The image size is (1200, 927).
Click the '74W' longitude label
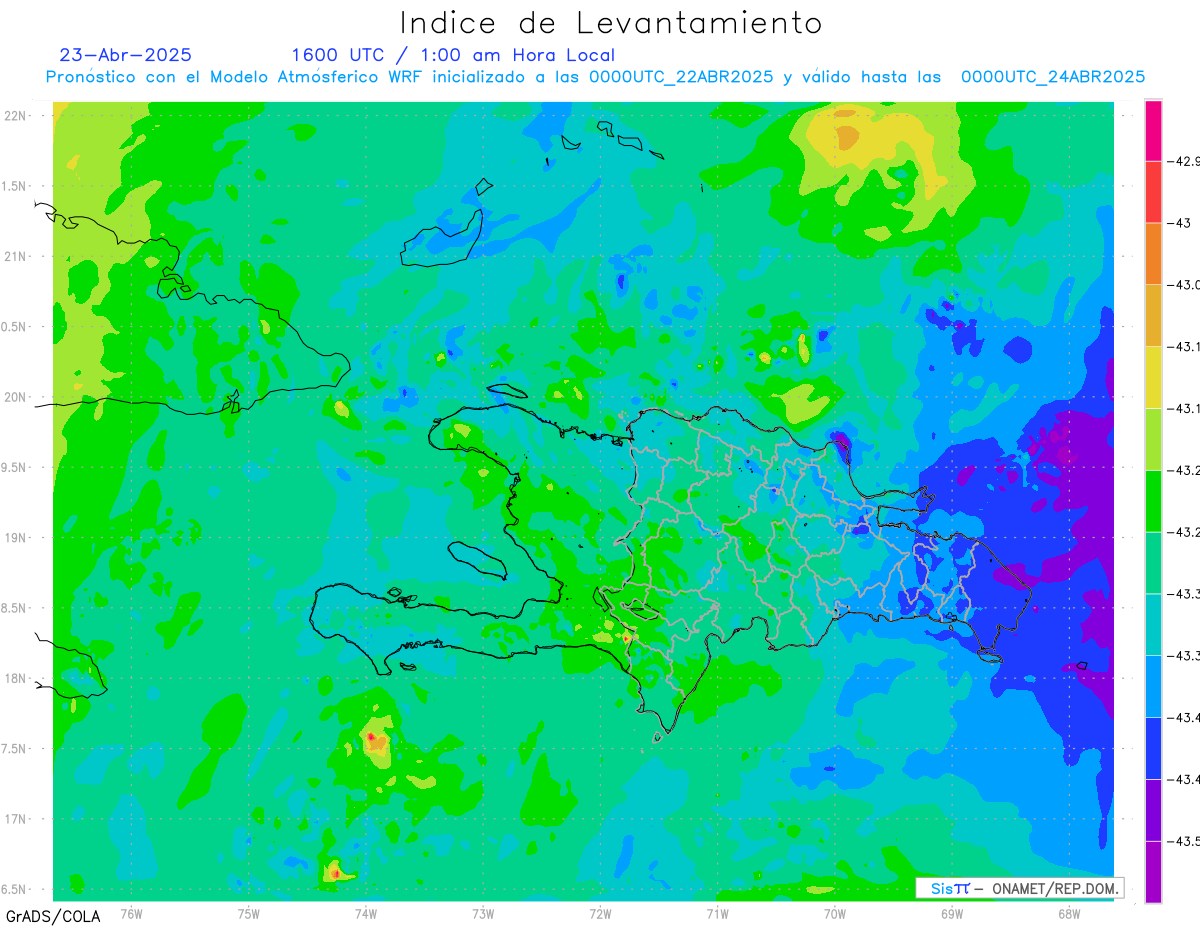tap(366, 913)
